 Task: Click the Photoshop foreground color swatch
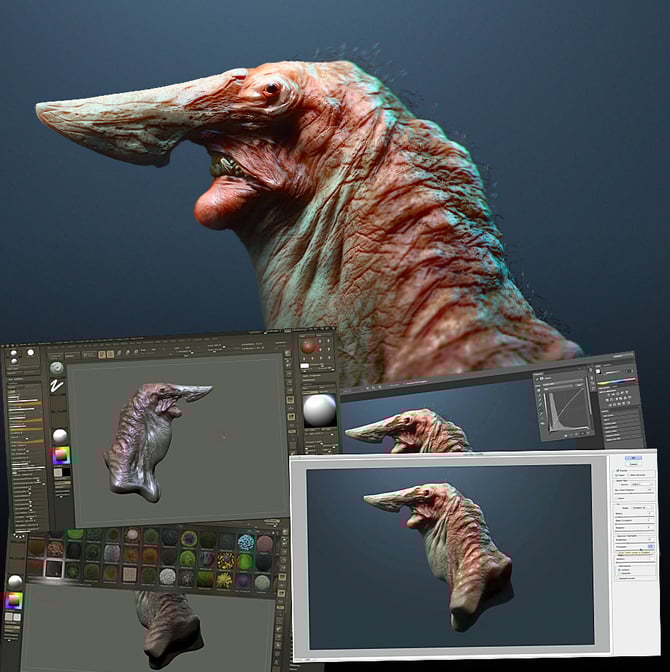pos(599,371)
